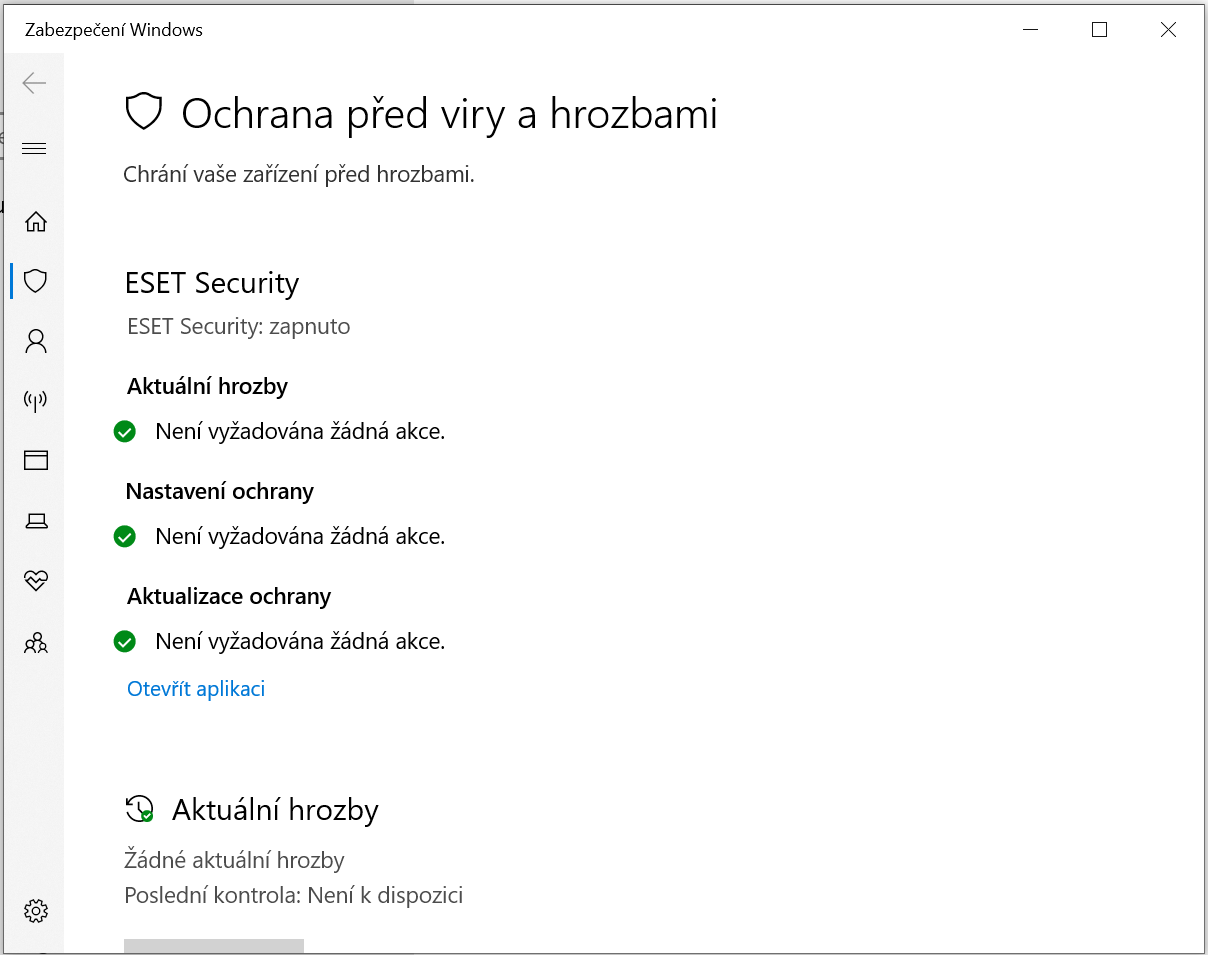1208x955 pixels.
Task: Click the scan history icon beside 'Aktuální hrozby'
Action: tap(140, 809)
